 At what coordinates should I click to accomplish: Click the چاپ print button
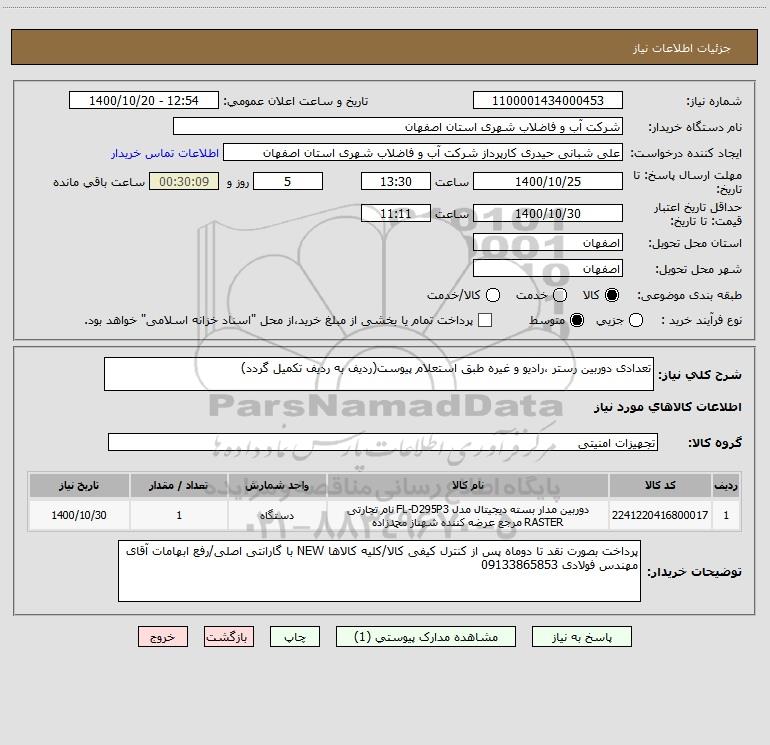click(x=295, y=637)
